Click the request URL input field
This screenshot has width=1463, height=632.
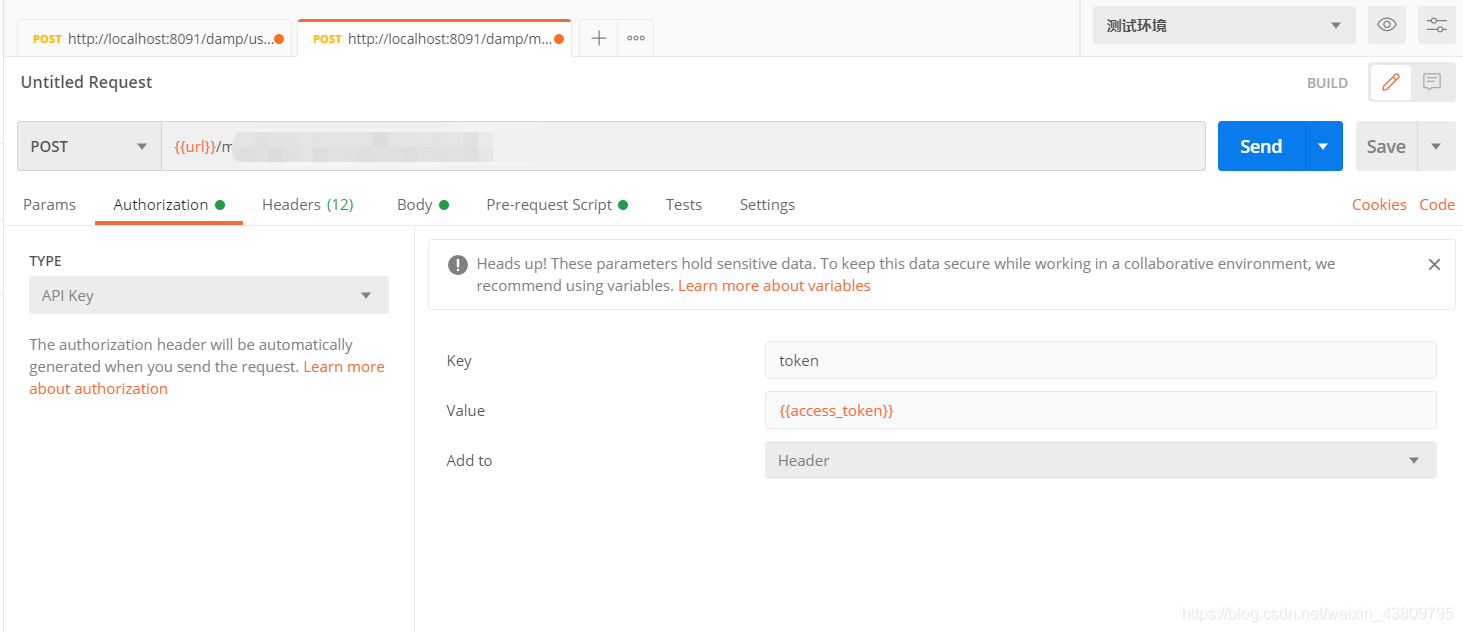point(683,146)
